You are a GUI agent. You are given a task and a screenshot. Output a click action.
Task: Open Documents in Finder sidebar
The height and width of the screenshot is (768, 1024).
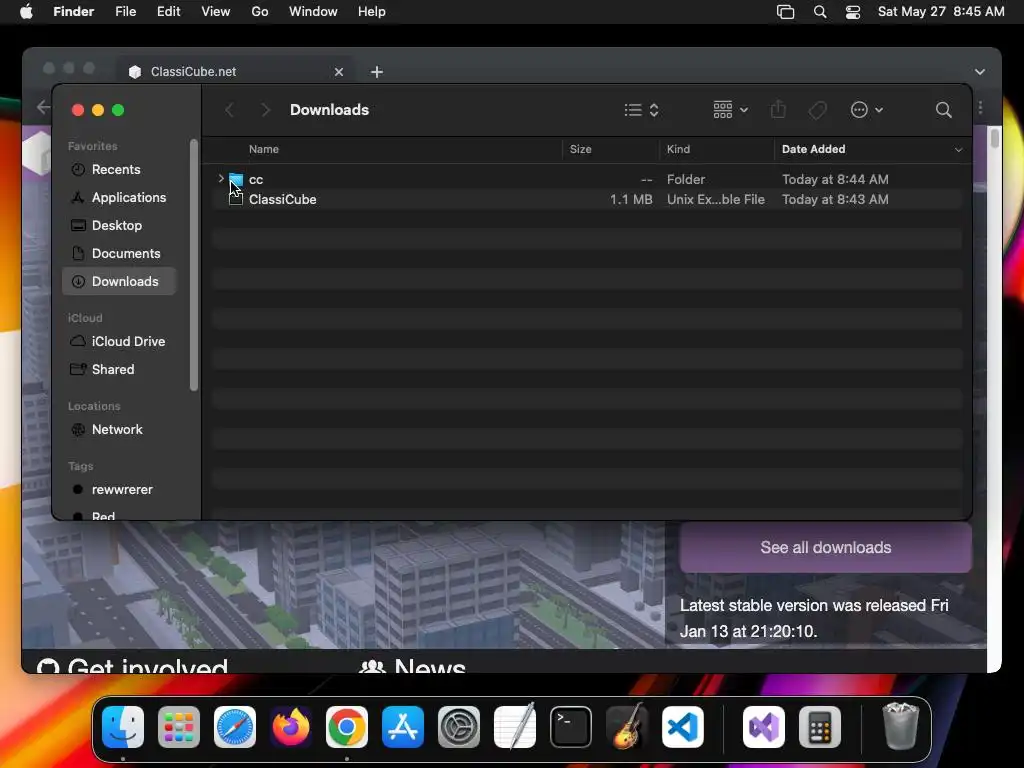point(125,253)
